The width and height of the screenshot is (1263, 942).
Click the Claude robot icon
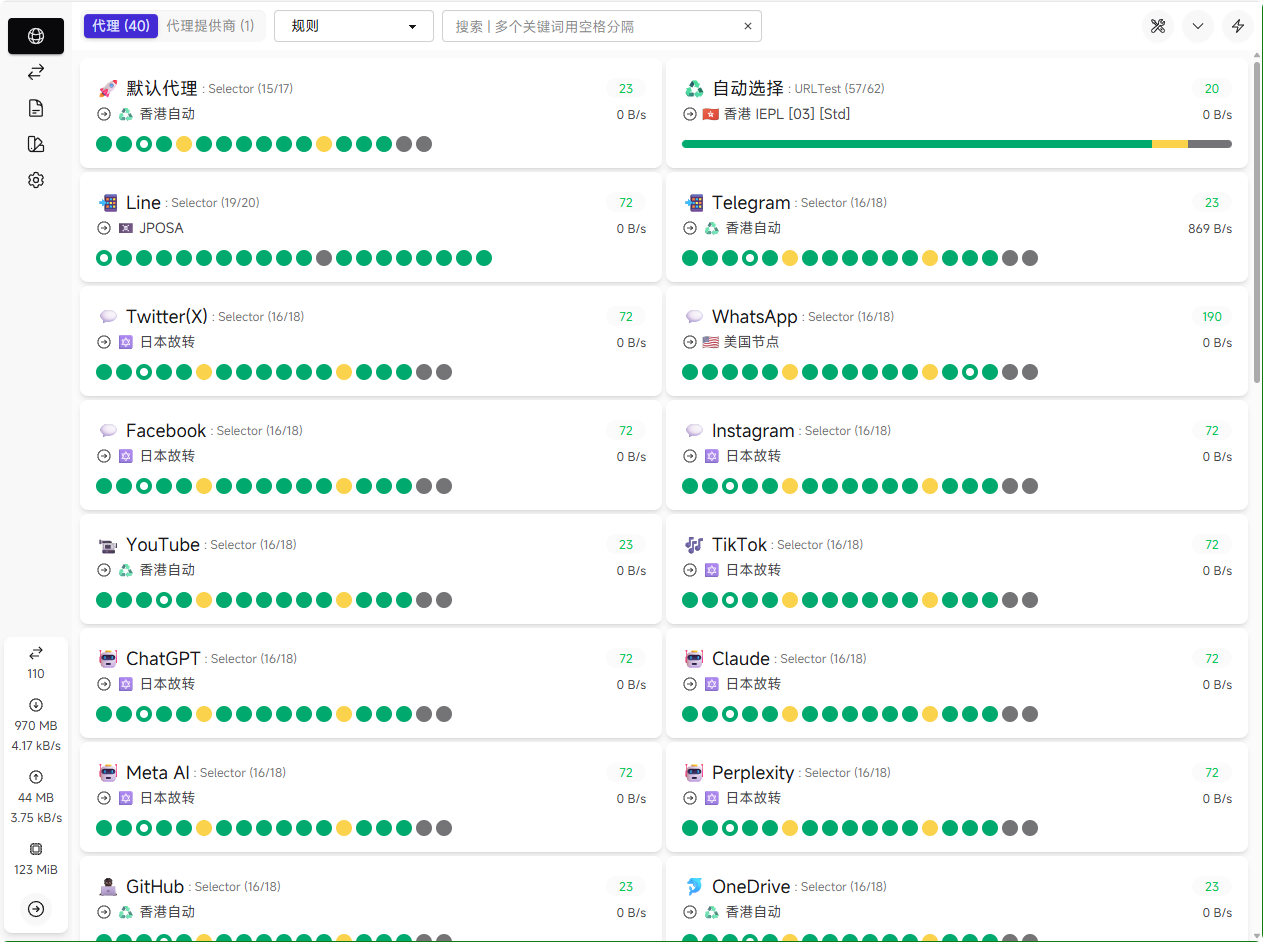[694, 658]
